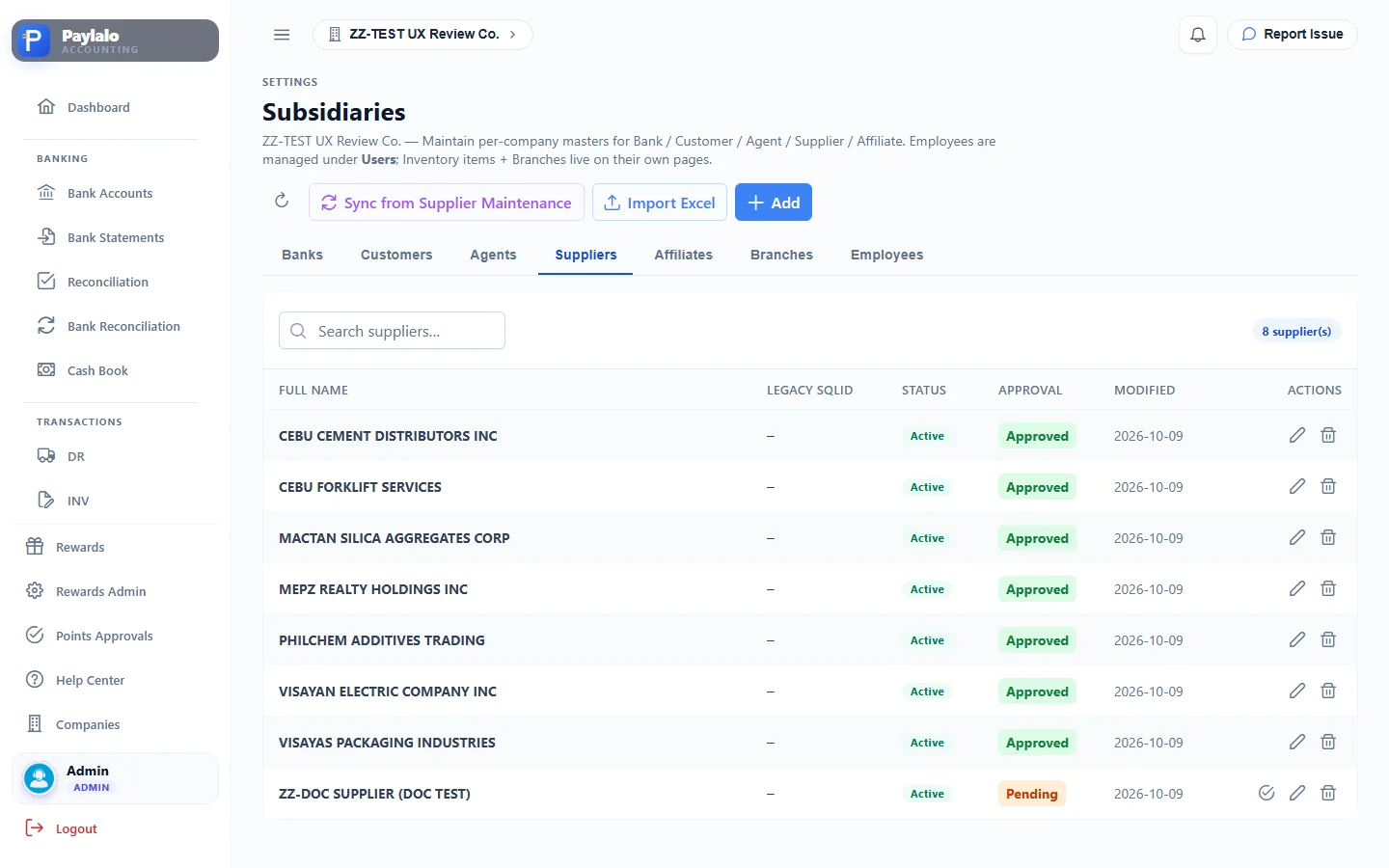Edit ZZ-DOC SUPPLIER (DOC TEST) row
Viewport: 1389px width, 868px height.
click(x=1297, y=794)
